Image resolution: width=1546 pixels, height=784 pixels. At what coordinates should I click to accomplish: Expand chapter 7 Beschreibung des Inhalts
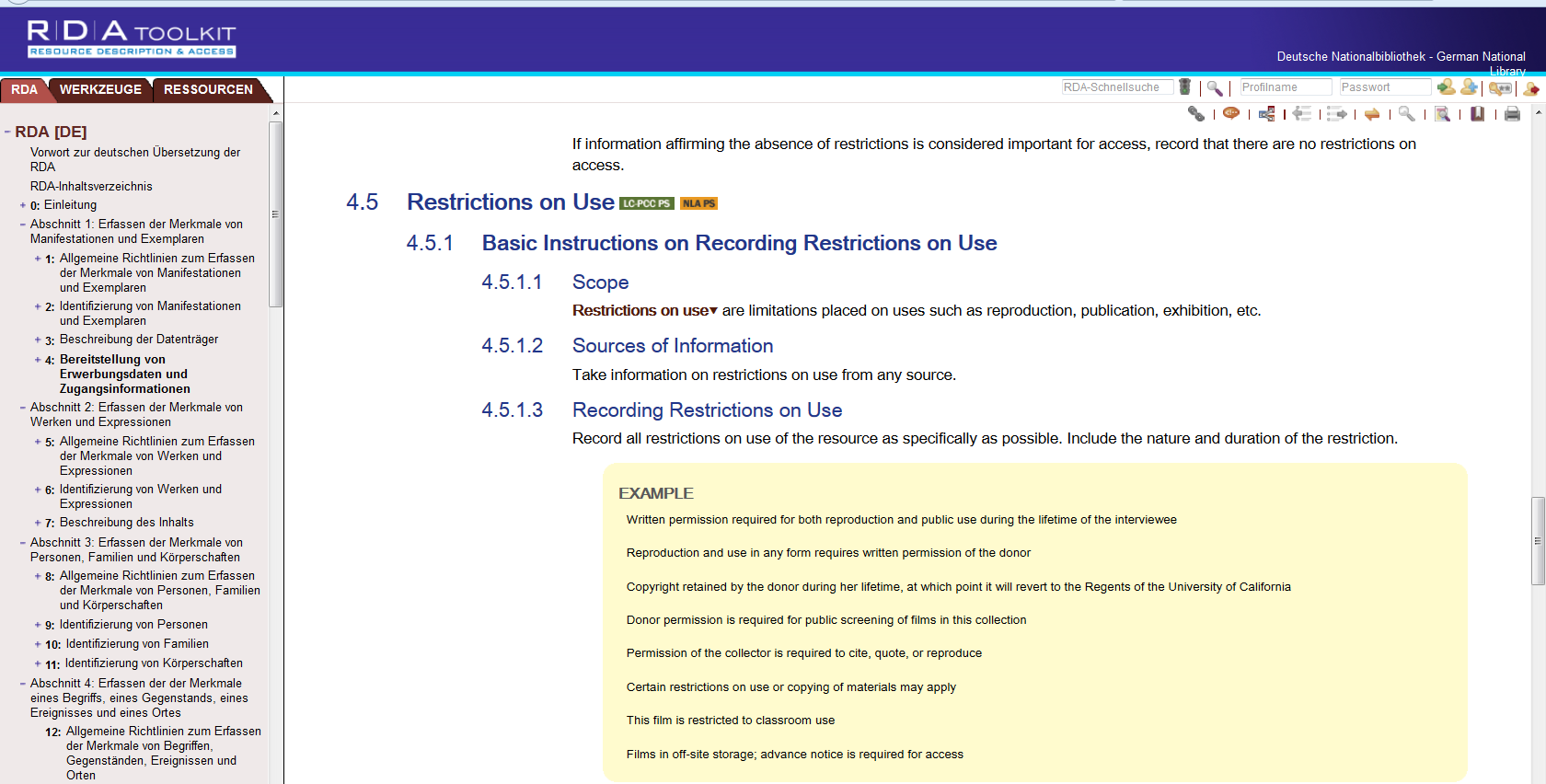click(x=38, y=523)
